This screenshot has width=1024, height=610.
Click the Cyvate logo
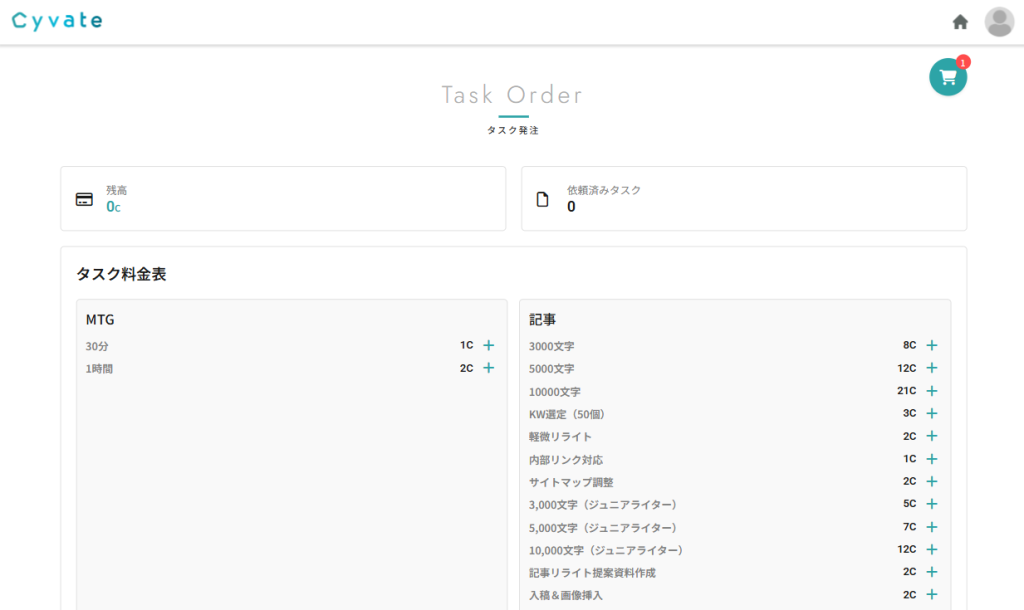[x=57, y=21]
